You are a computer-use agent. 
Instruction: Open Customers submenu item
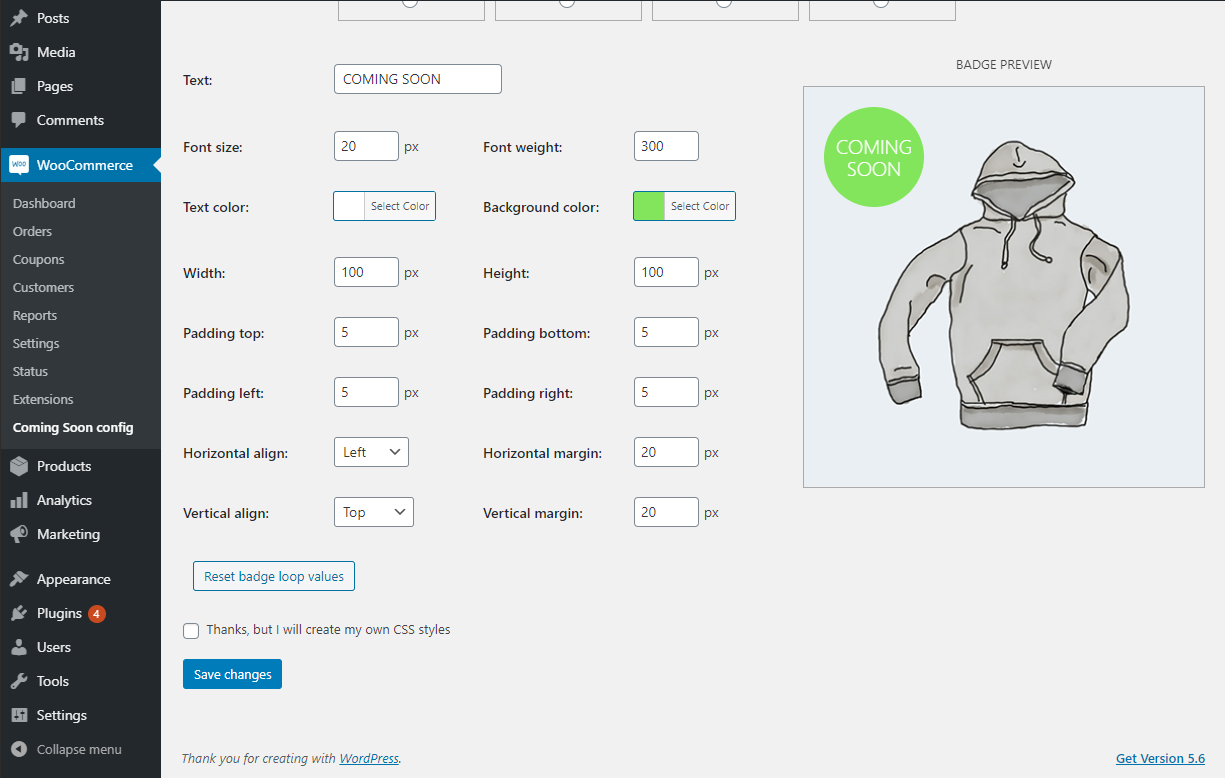pos(43,287)
